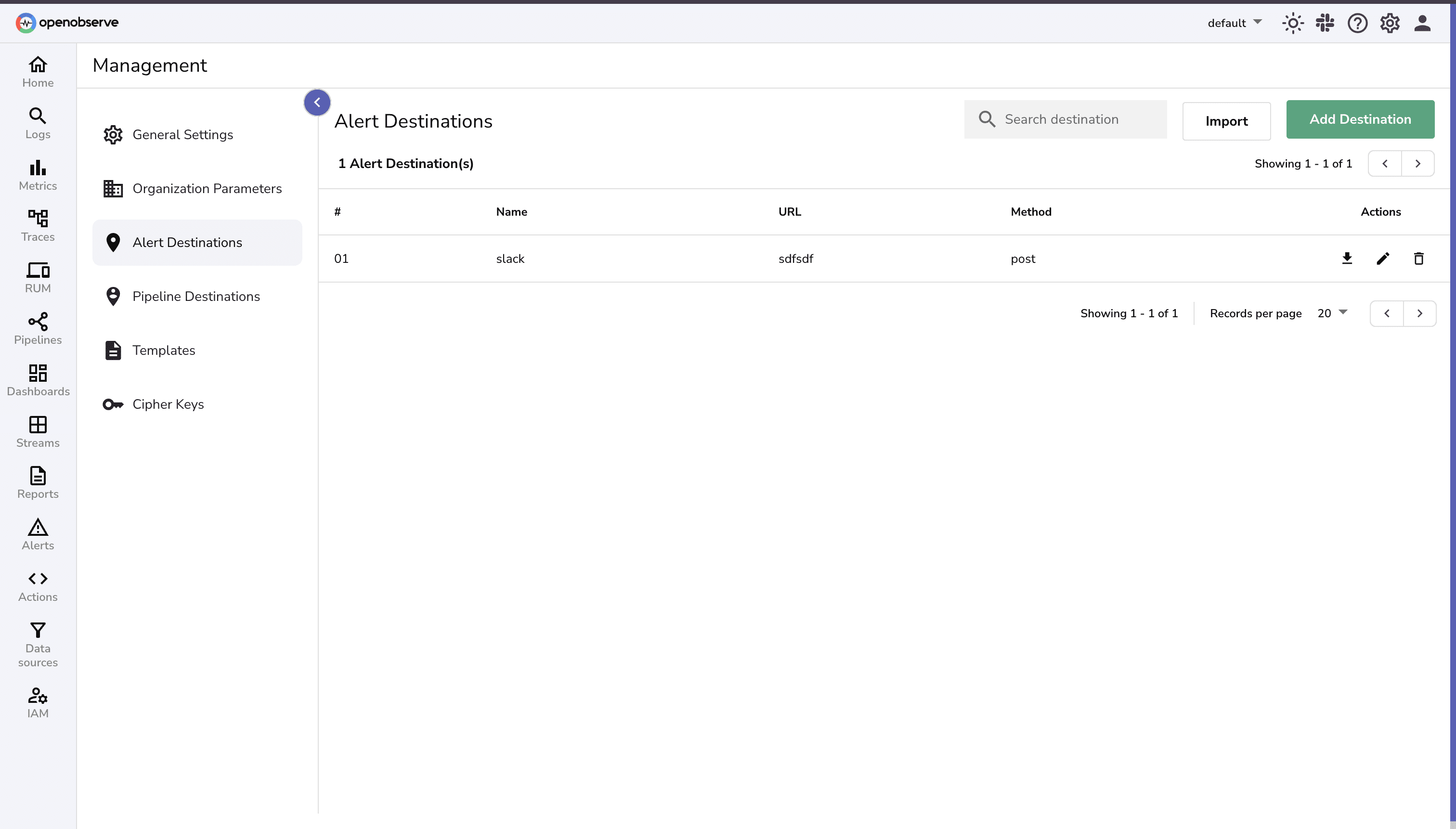Collapse the settings sidebar with the chevron
The width and height of the screenshot is (1456, 829).
[x=317, y=102]
